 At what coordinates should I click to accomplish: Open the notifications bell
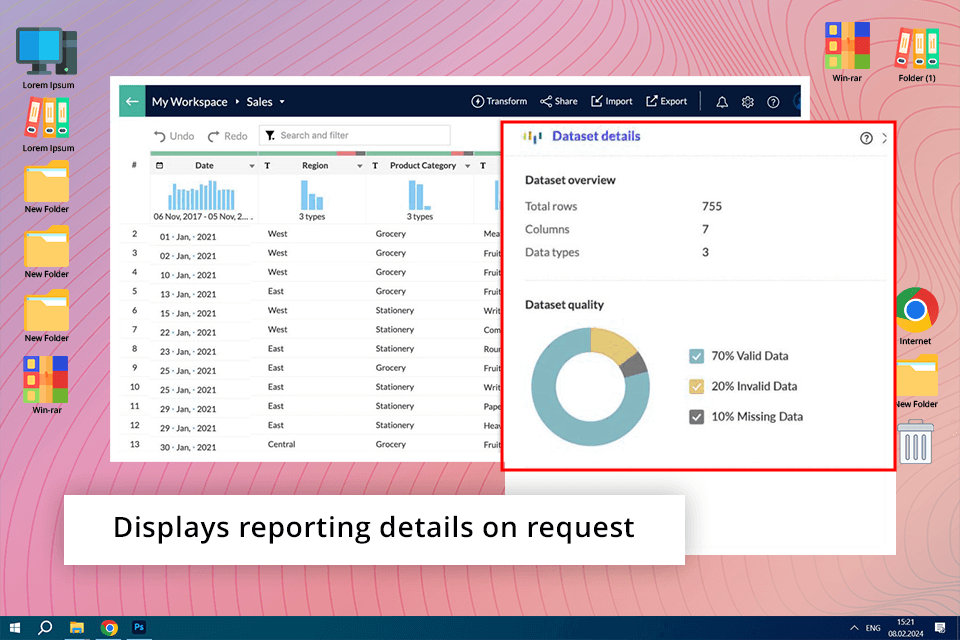pyautogui.click(x=721, y=101)
